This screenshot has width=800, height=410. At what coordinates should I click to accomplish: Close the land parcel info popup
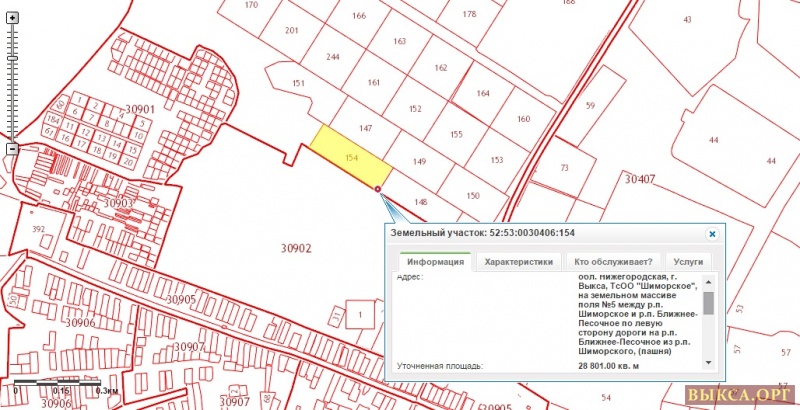point(712,233)
